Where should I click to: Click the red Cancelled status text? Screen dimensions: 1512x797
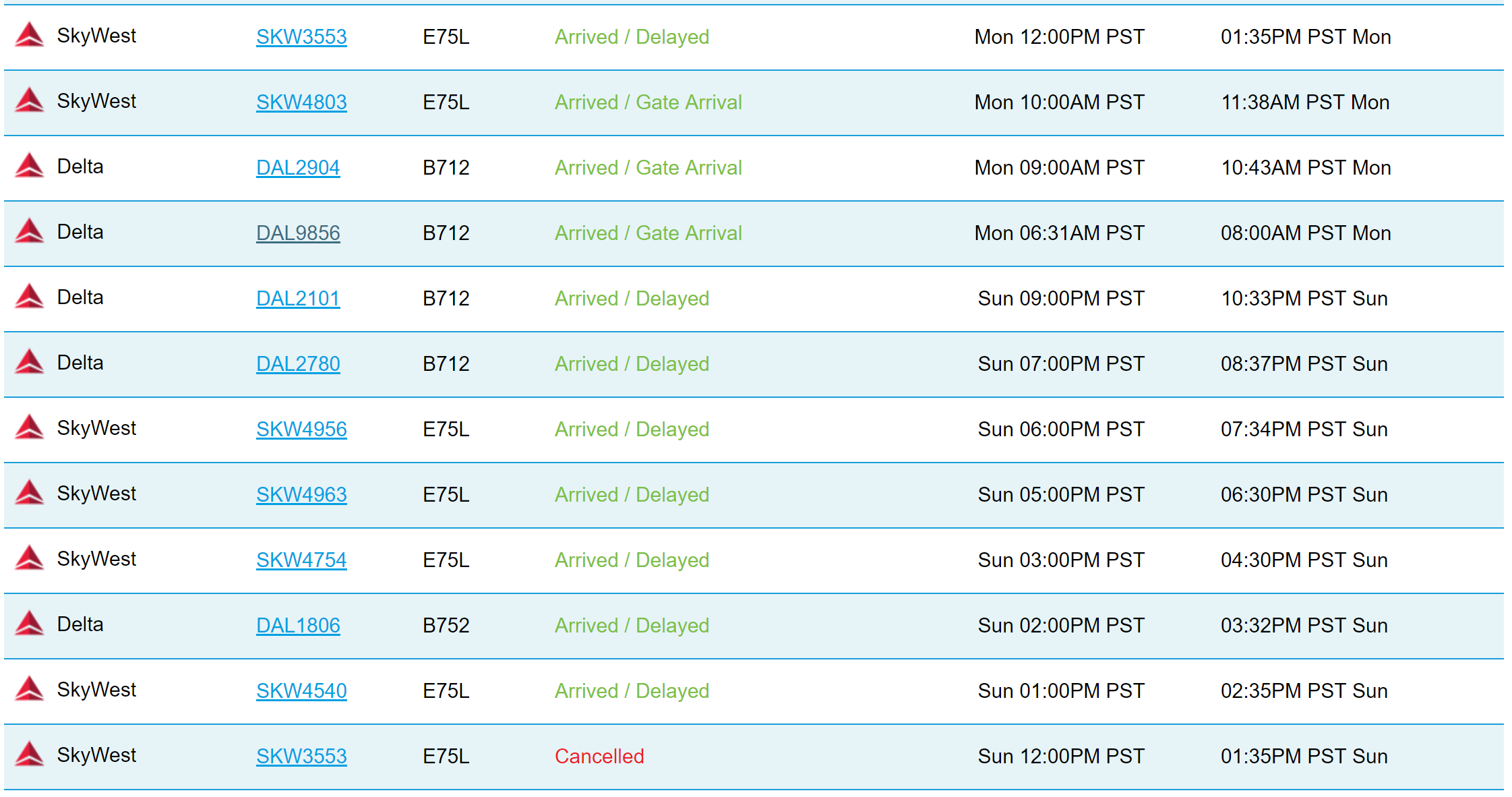(599, 757)
